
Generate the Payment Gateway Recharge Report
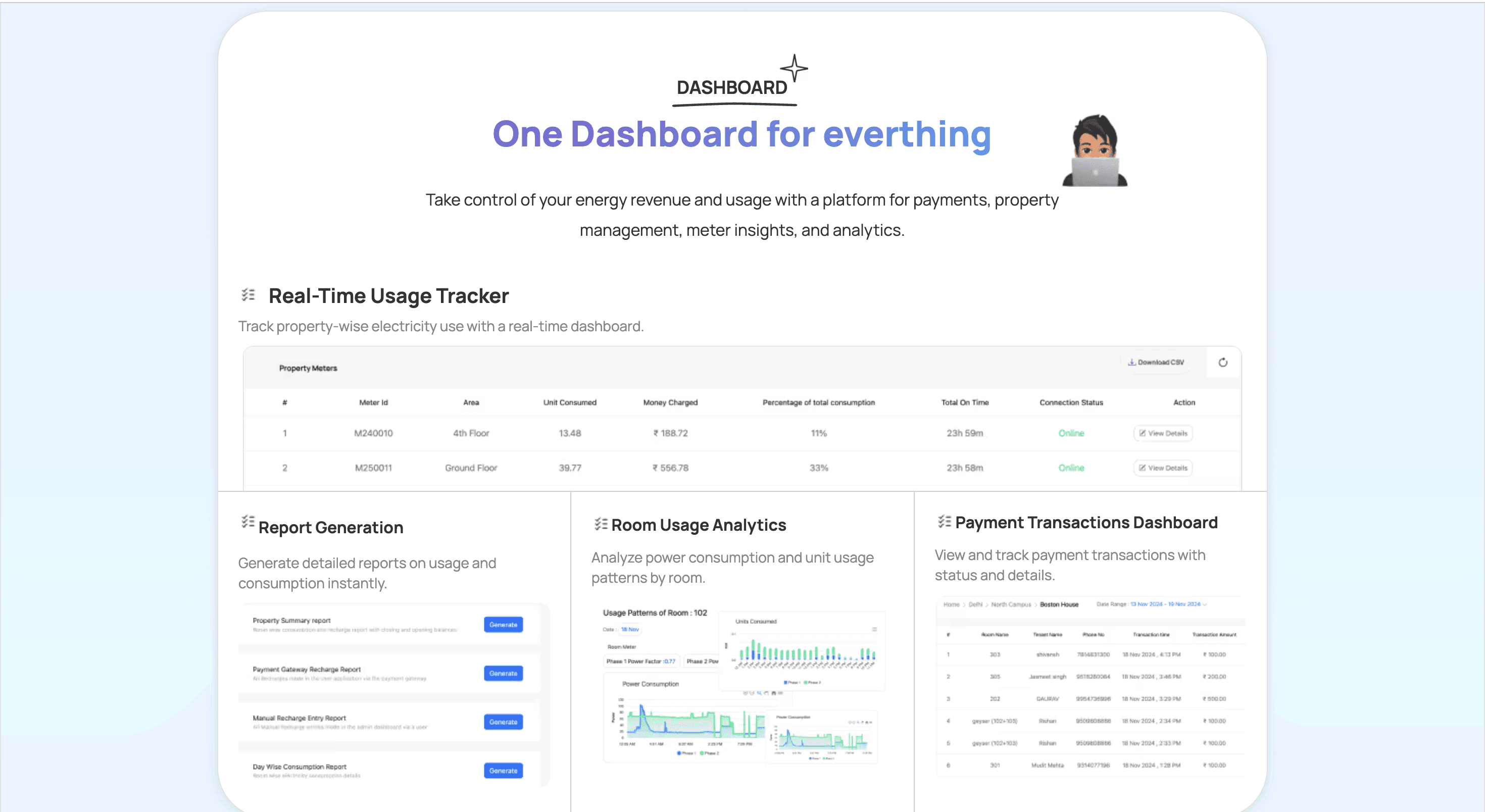[503, 673]
